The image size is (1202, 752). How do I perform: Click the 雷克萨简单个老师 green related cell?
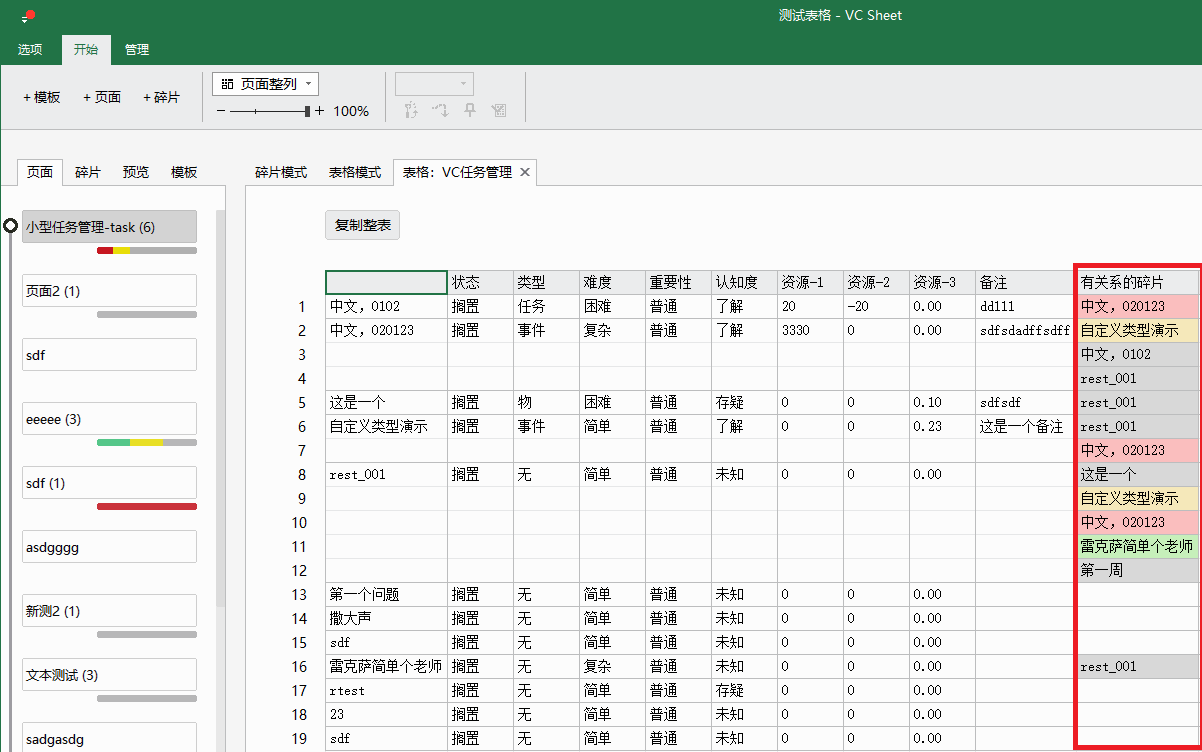[x=1136, y=546]
